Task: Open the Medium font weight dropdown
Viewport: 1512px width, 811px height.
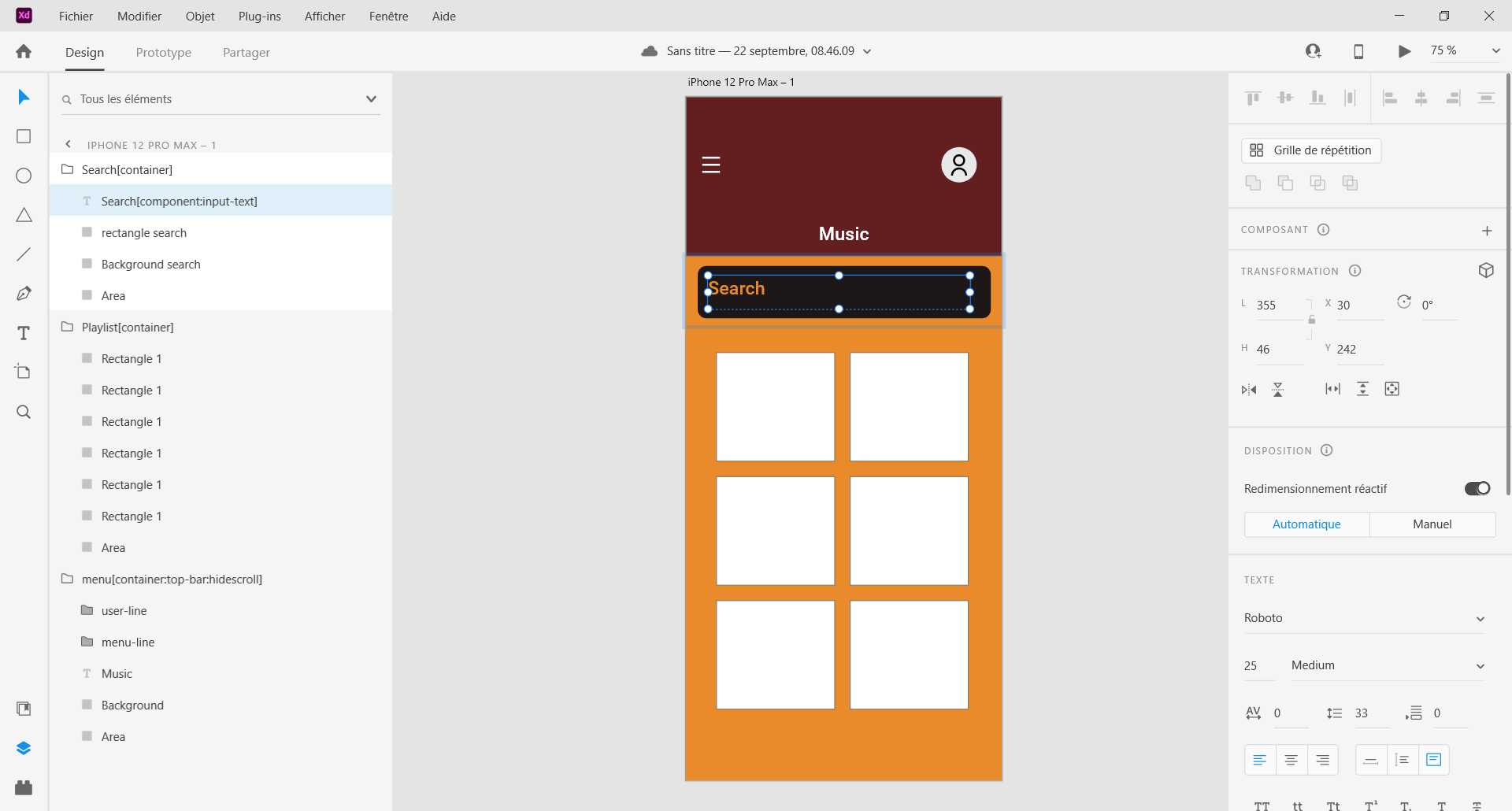Action: click(x=1388, y=665)
